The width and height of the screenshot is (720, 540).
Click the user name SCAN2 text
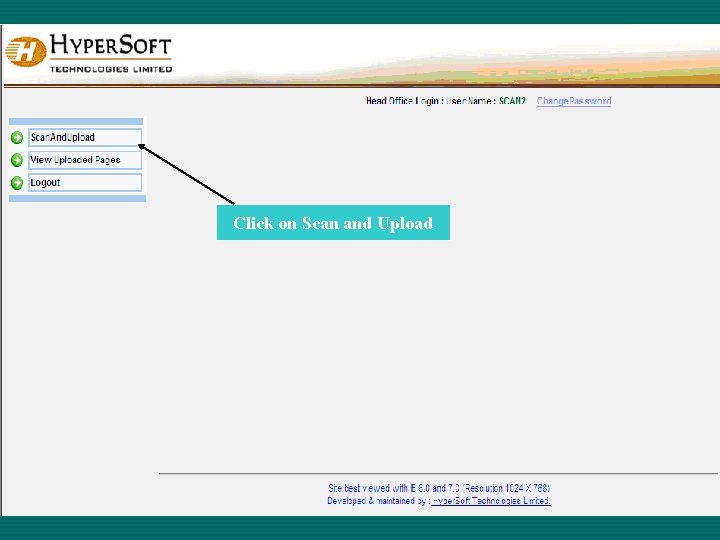[512, 101]
